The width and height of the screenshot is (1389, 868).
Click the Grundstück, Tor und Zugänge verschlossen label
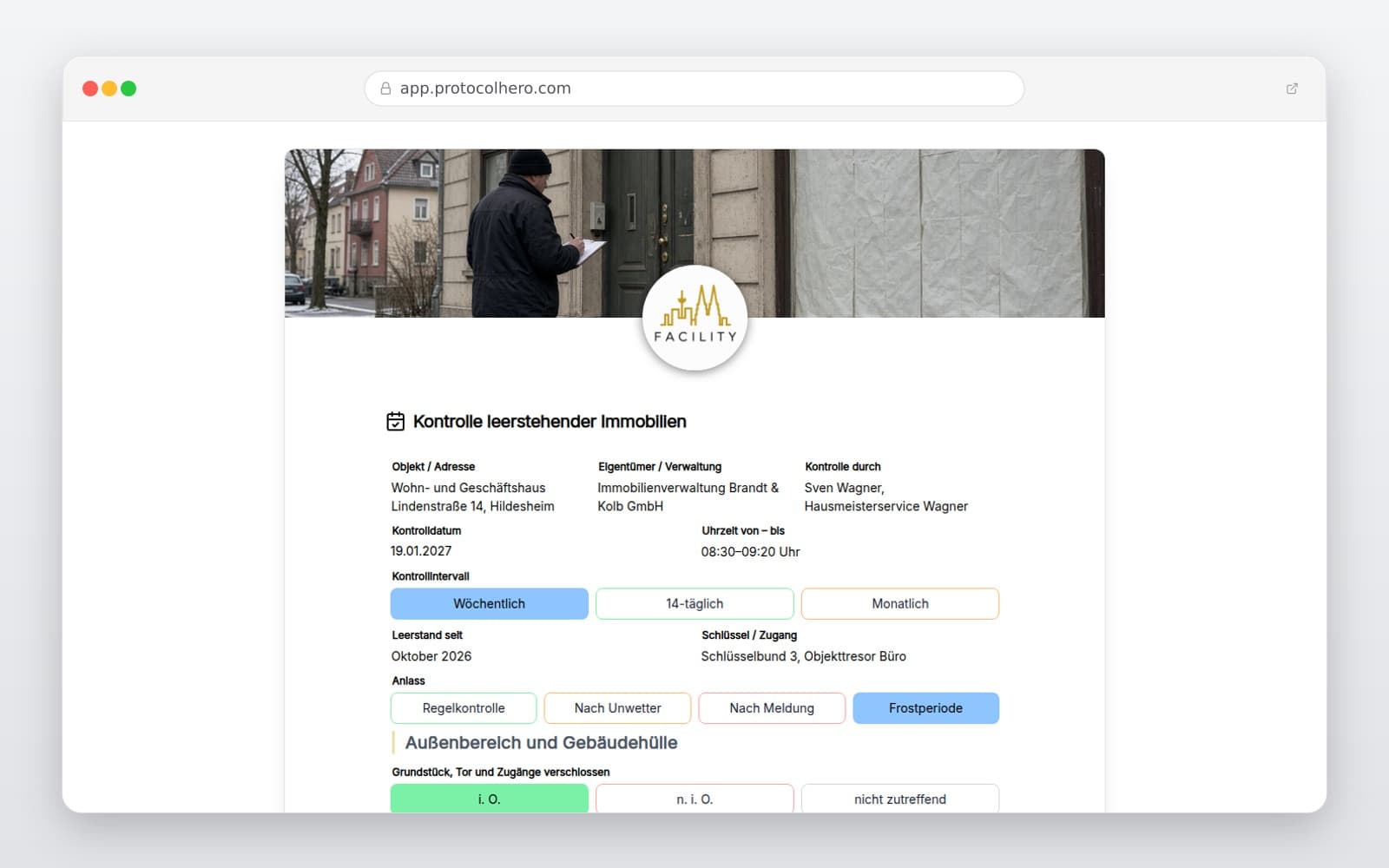(501, 772)
